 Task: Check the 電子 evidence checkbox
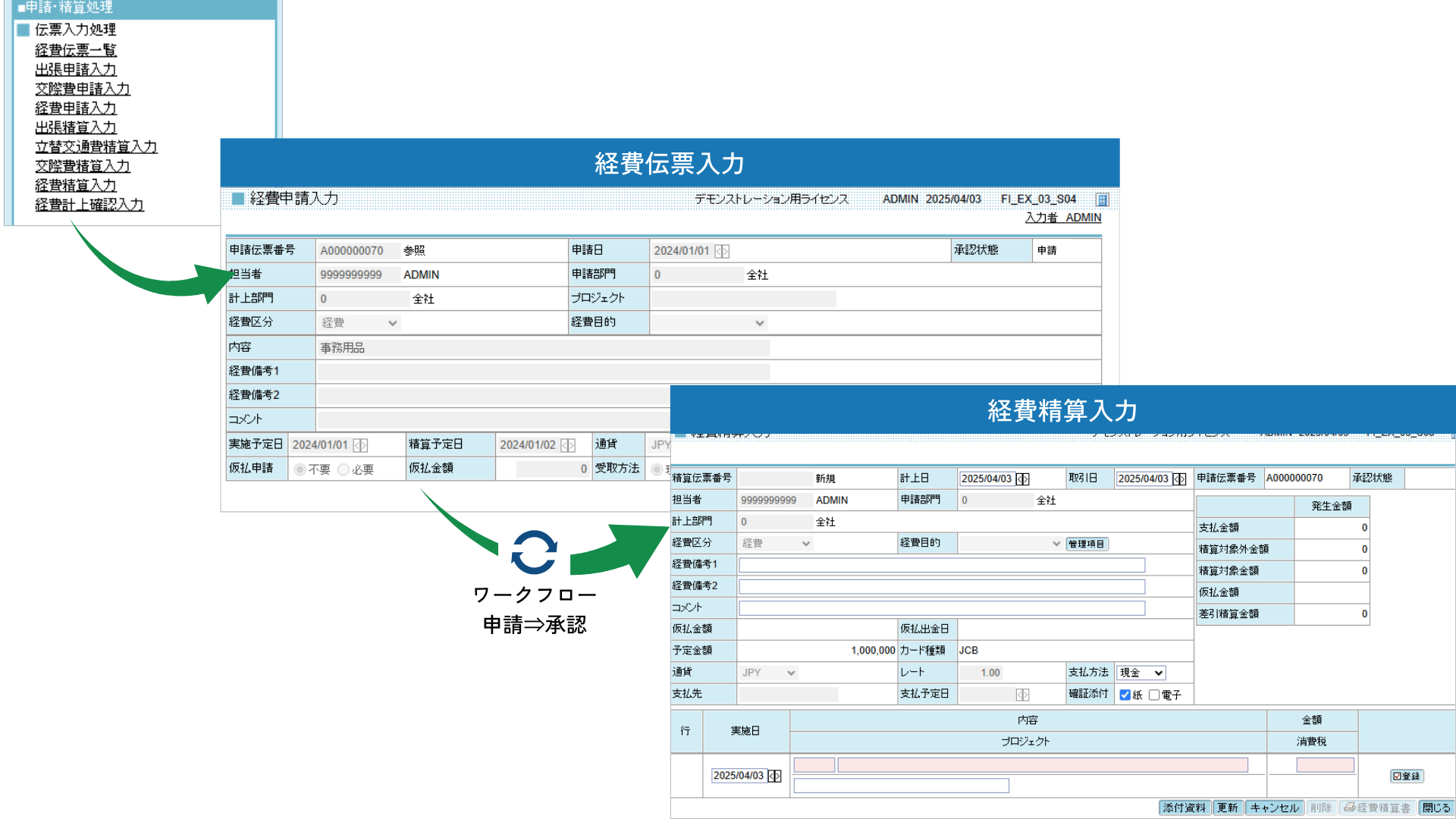point(1154,695)
